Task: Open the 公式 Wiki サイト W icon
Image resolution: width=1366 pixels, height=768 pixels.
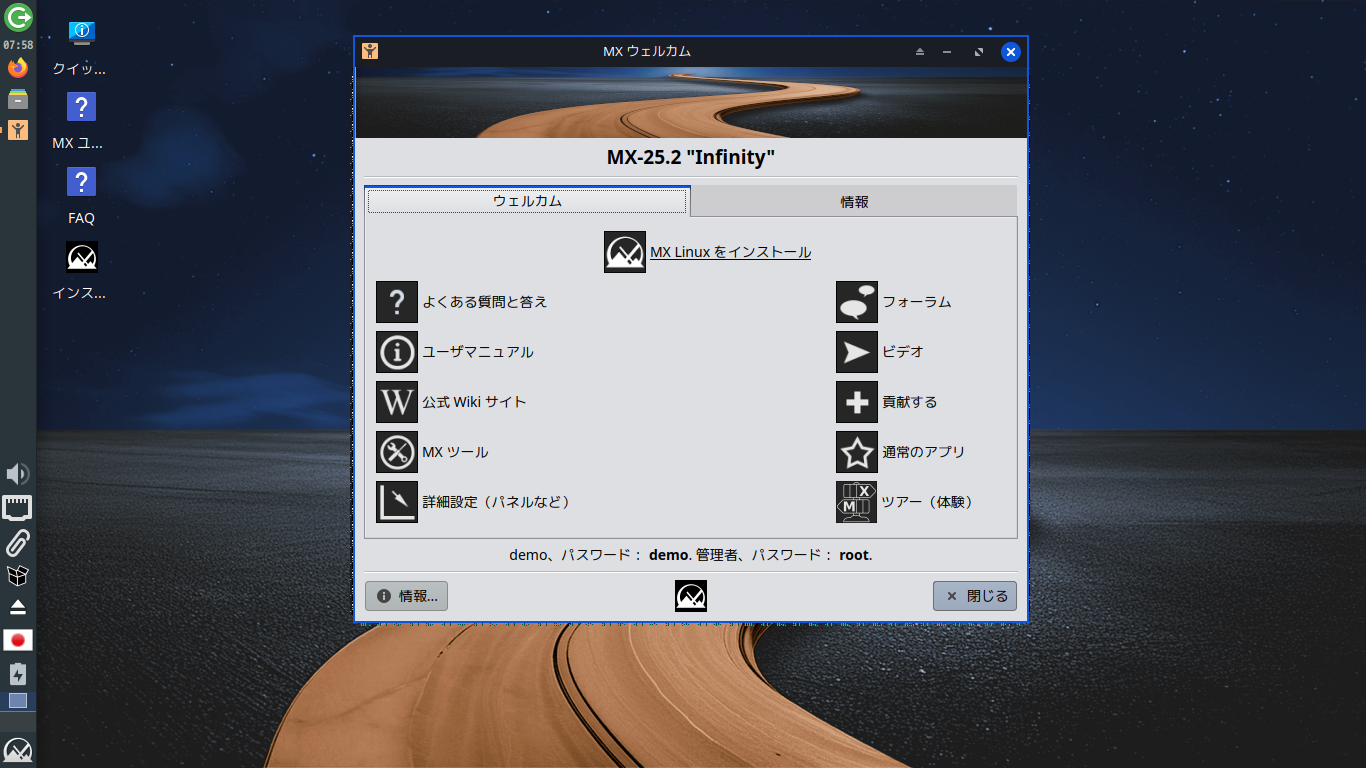Action: coord(397,402)
